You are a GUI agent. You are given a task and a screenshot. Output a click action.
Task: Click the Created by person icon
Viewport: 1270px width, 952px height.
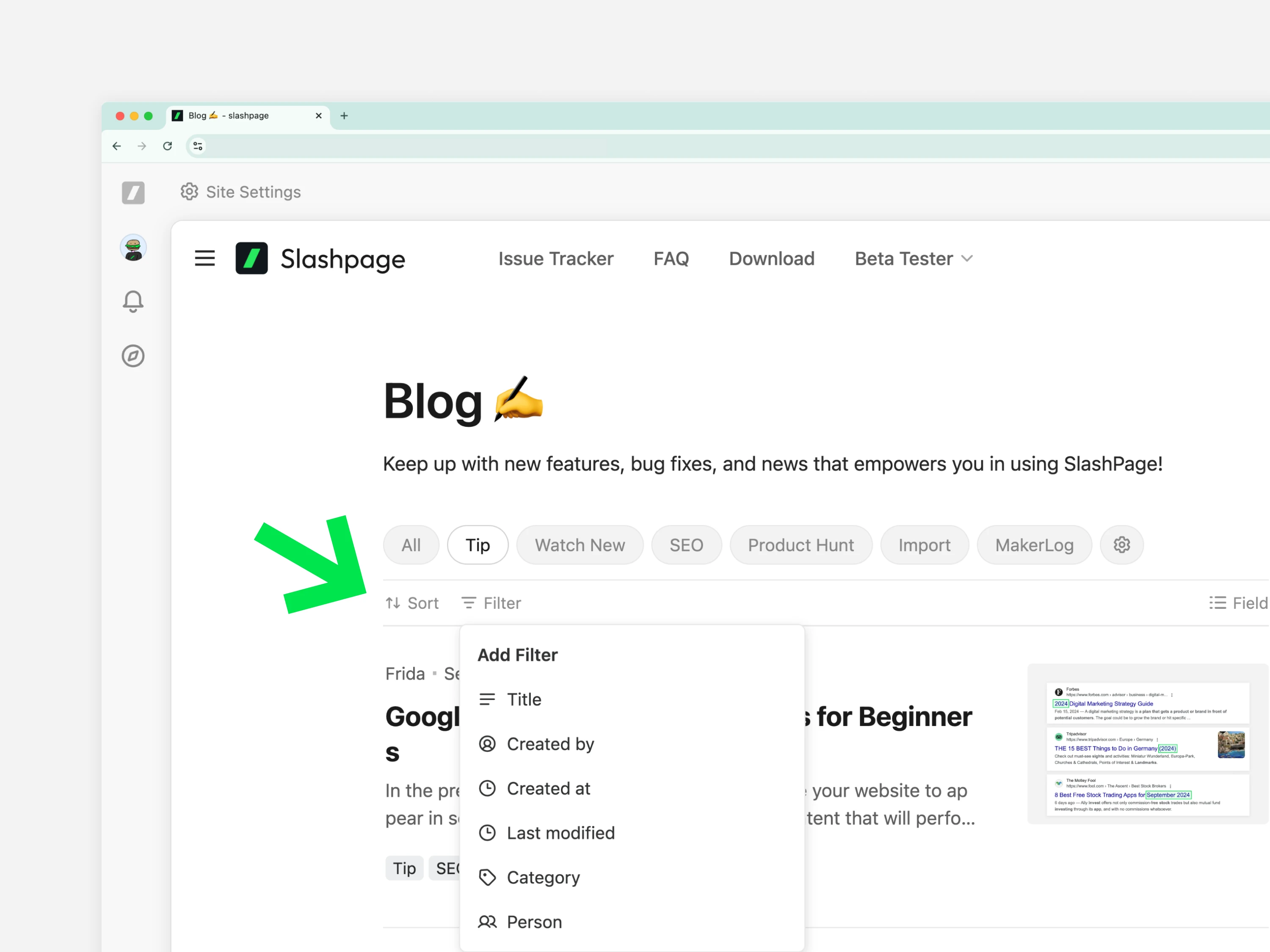487,744
